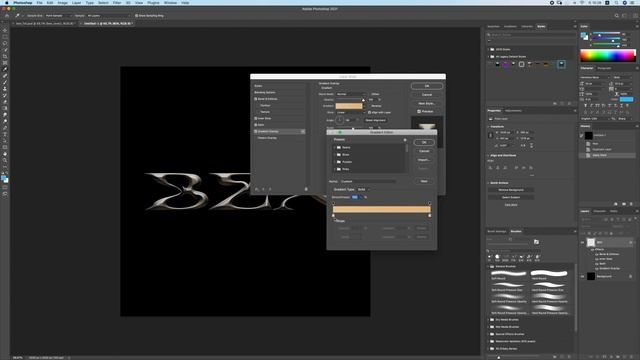Delete state using History panel trash icon

click(x=631, y=204)
